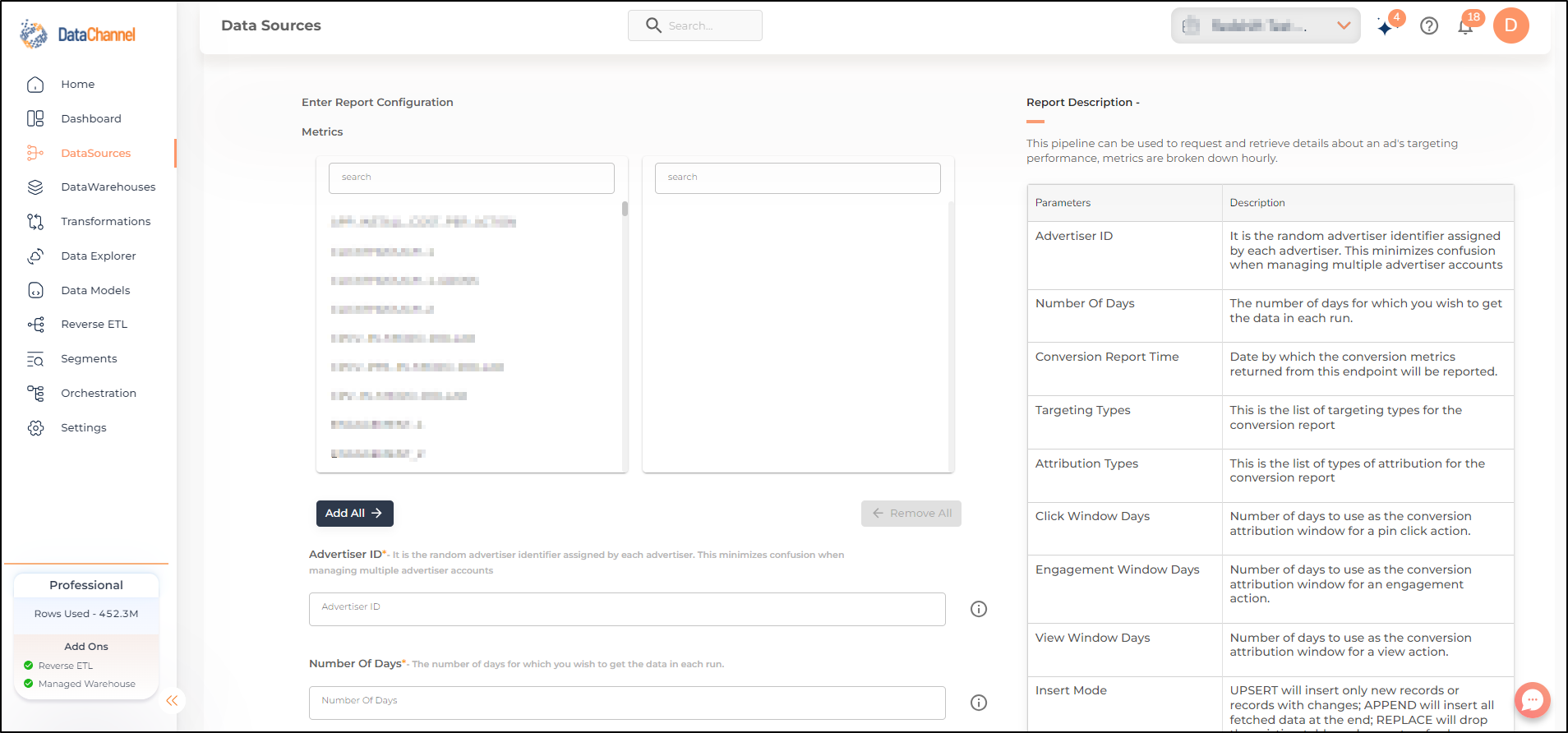Click the 'Managed Warehouse' add-on text
Image resolution: width=1568 pixels, height=733 pixels.
pyautogui.click(x=87, y=684)
